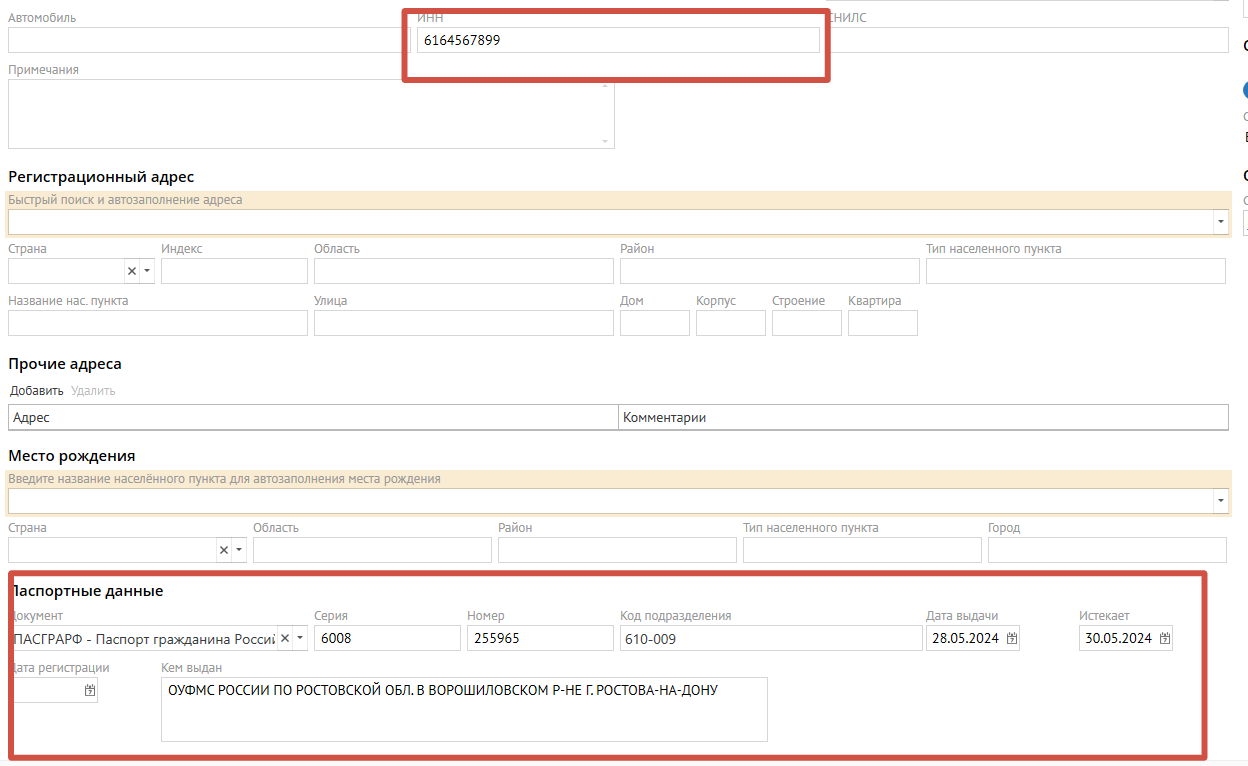Viewport: 1248px width, 766px height.
Task: Click the registration address Район field
Action: [770, 271]
